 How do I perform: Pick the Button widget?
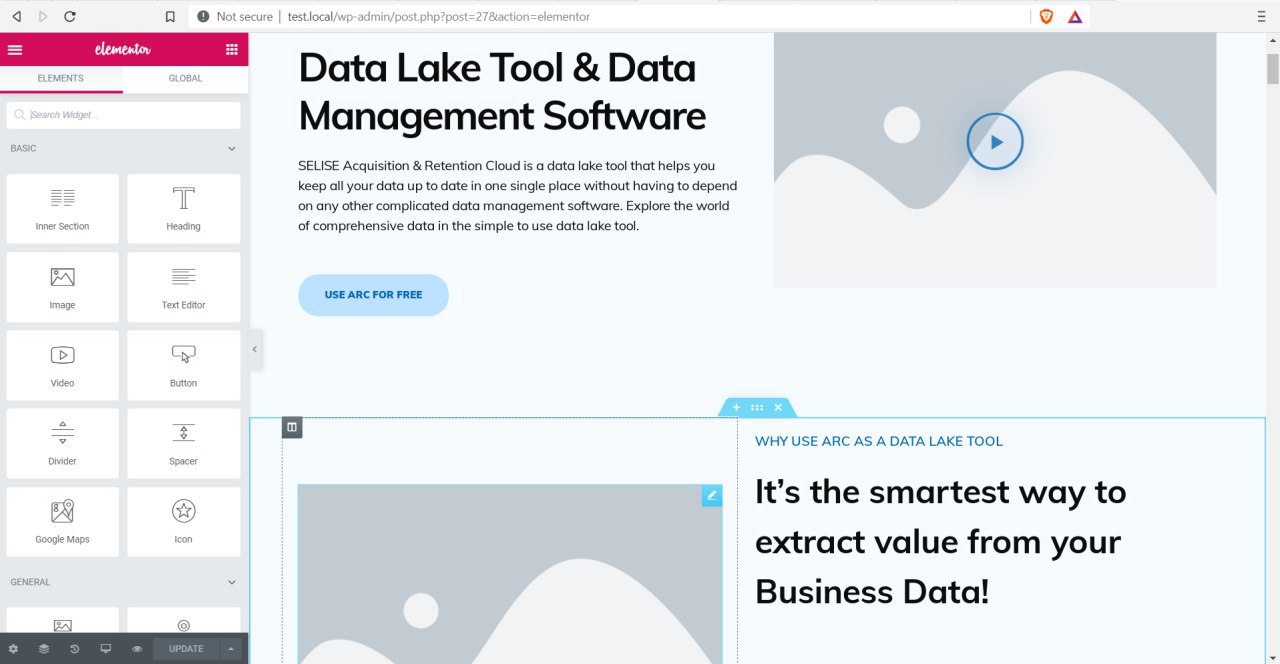click(183, 365)
